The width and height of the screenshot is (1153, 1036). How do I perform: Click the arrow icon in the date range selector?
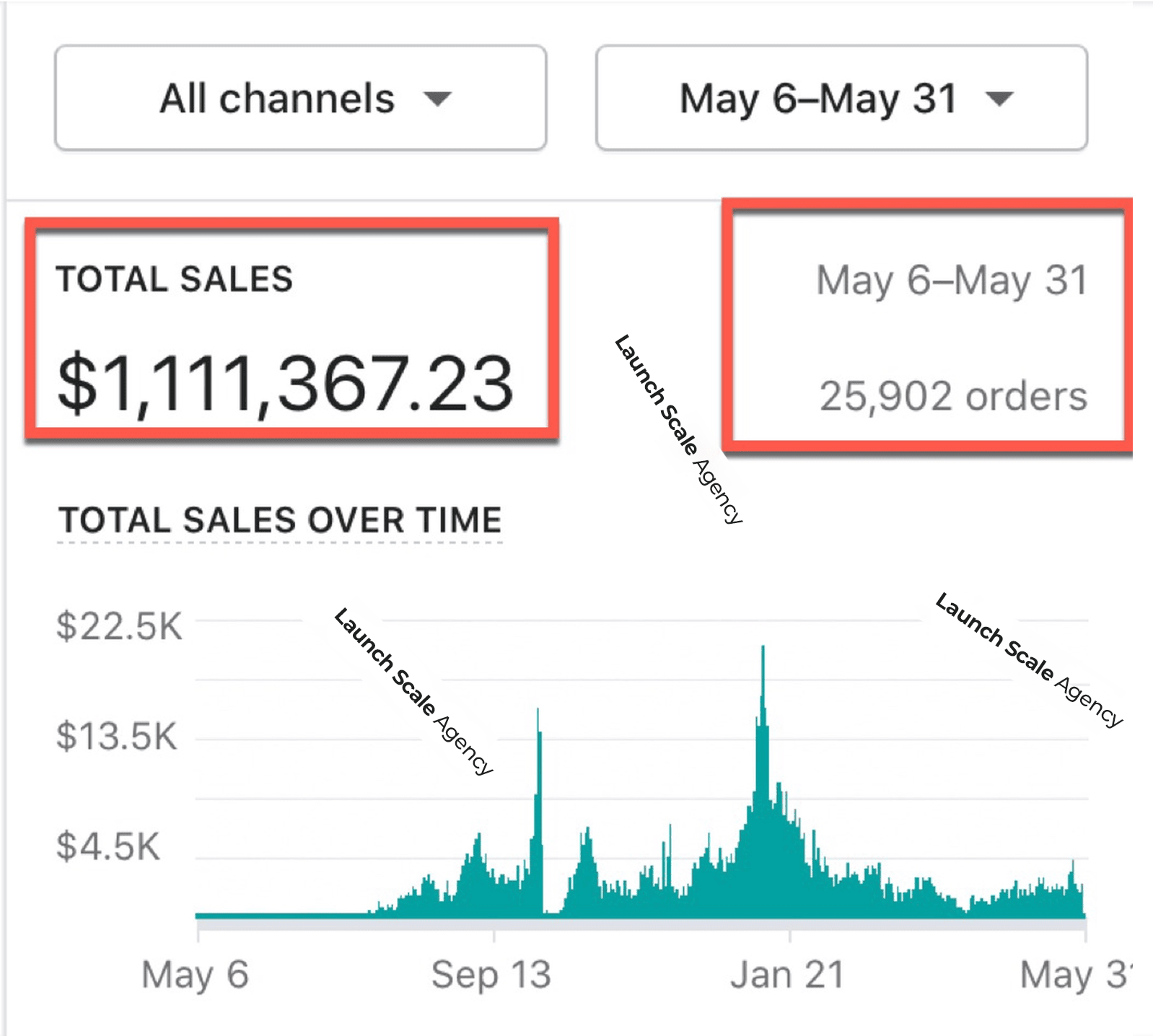pyautogui.click(x=999, y=98)
